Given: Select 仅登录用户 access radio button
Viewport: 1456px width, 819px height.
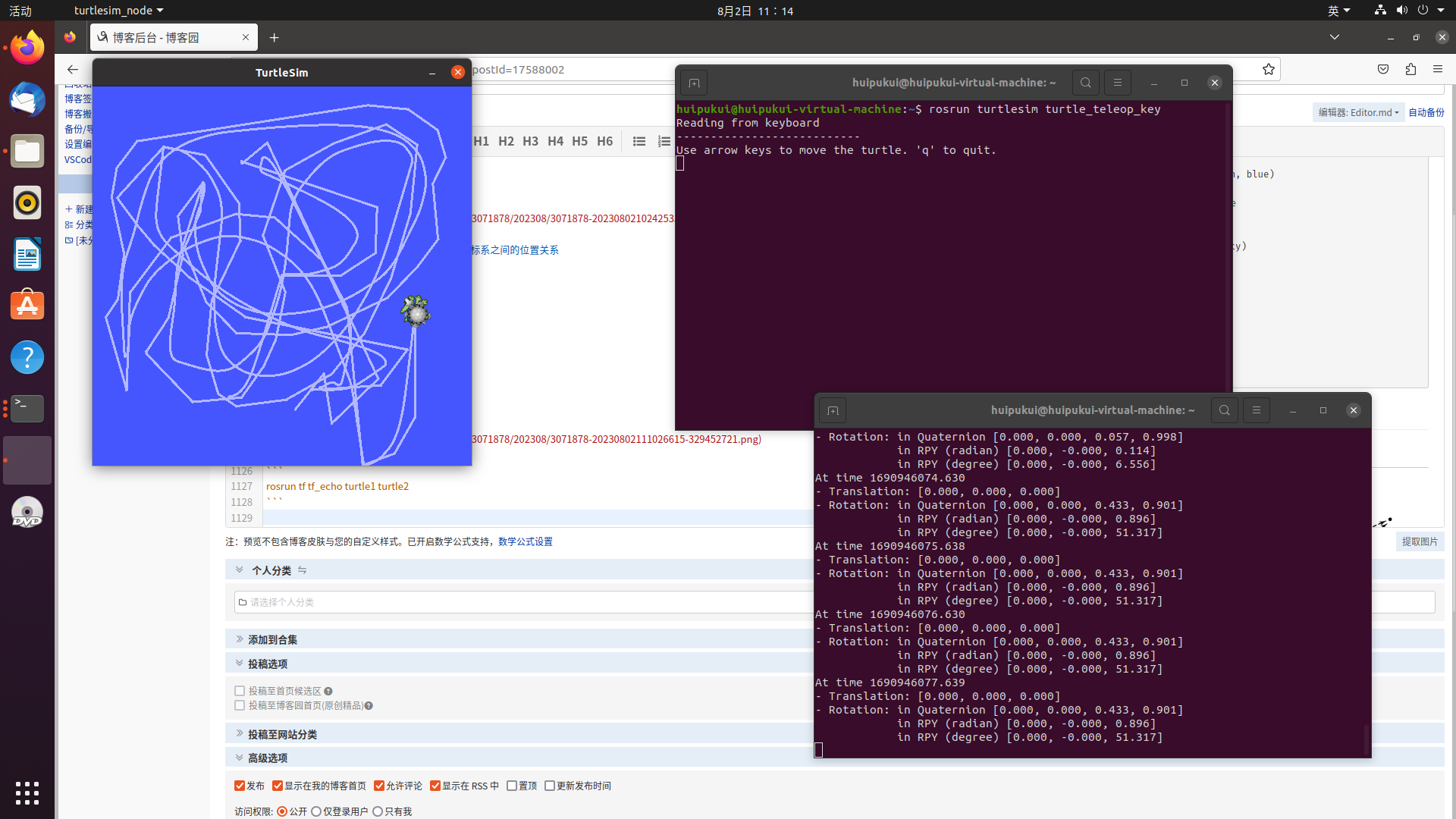Looking at the screenshot, I should pyautogui.click(x=316, y=811).
